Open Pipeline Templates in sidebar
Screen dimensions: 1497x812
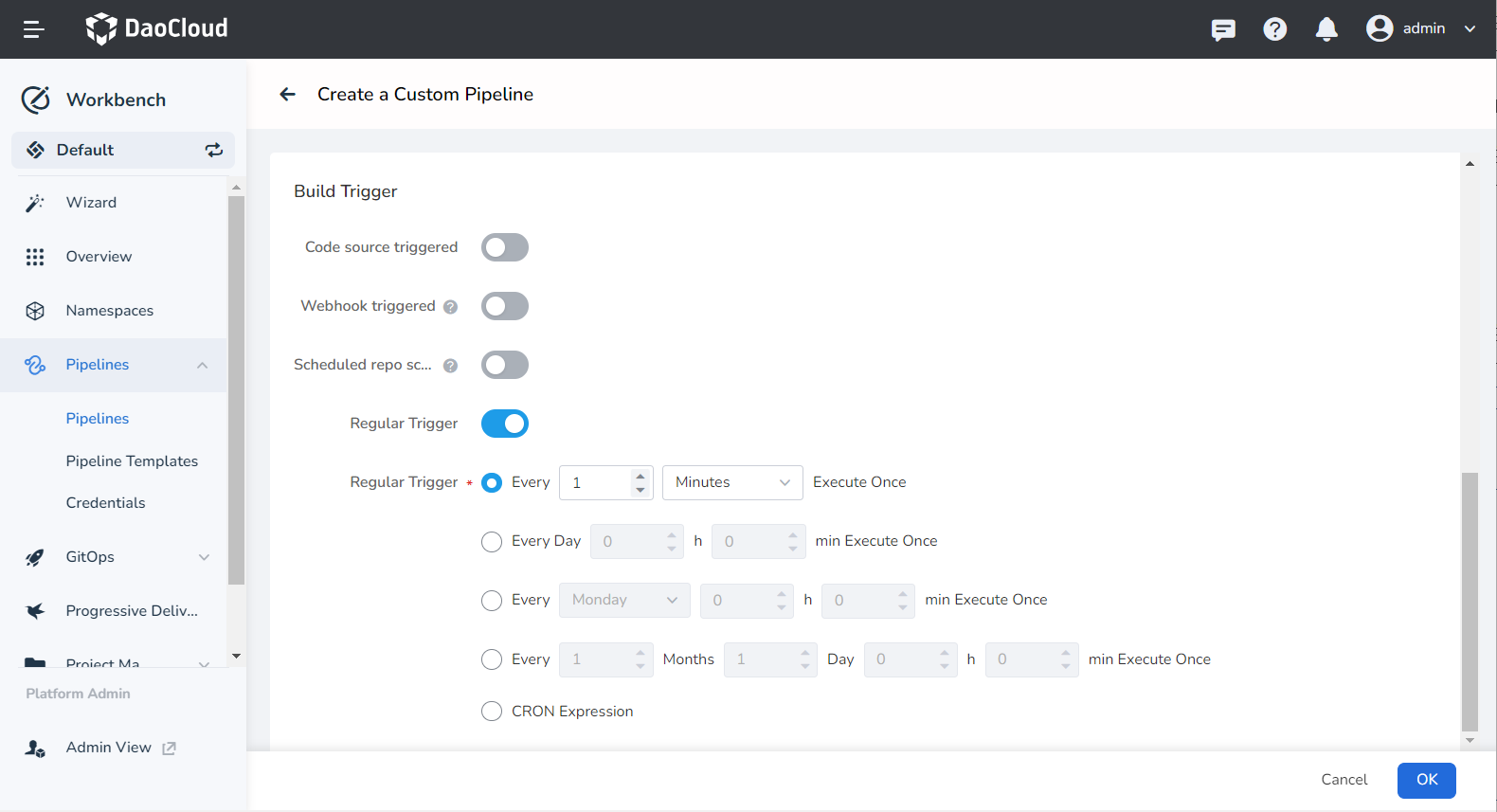132,461
